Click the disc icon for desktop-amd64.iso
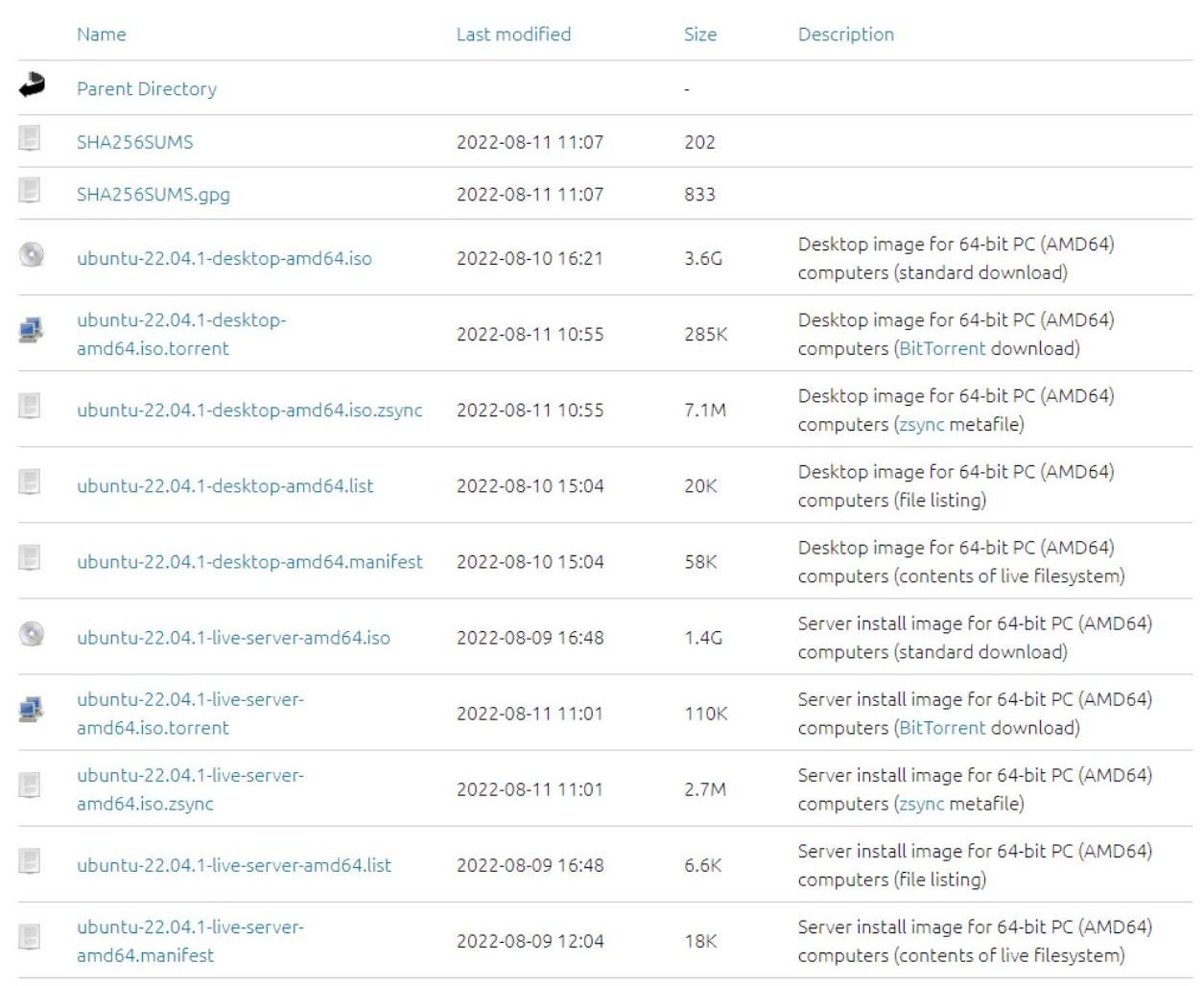 32,254
